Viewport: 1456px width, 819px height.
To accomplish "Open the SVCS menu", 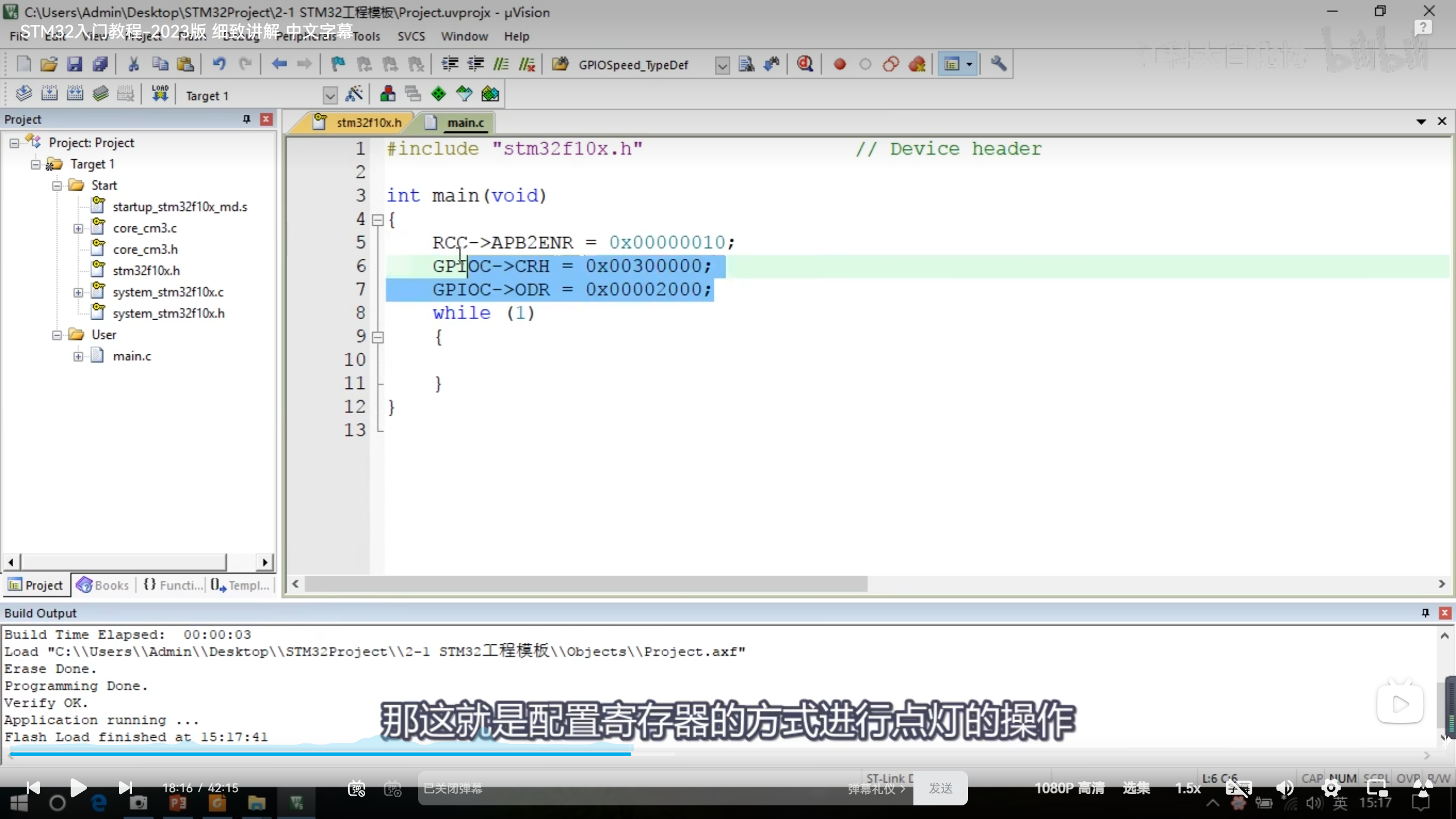I will tap(411, 36).
